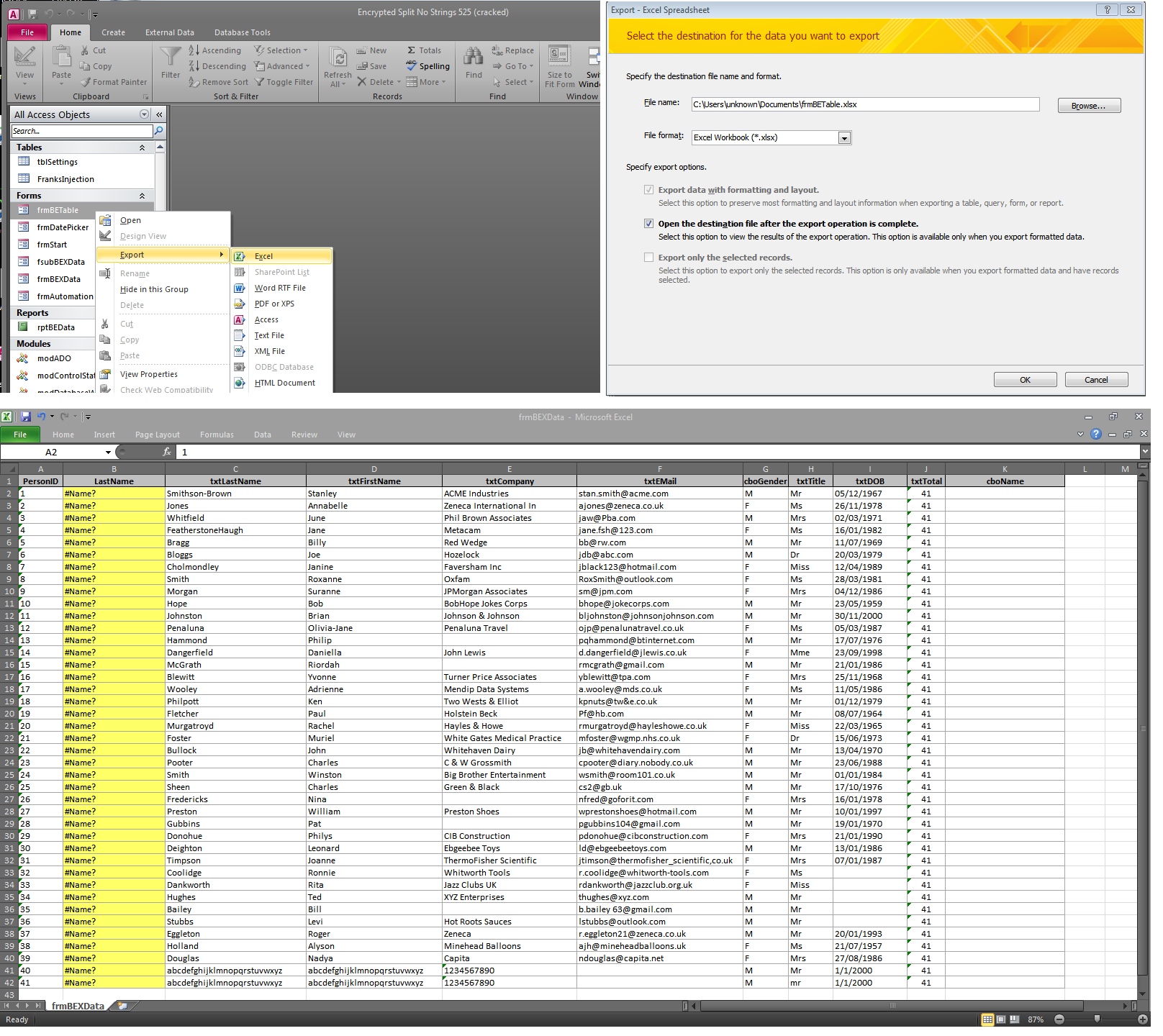
Task: Toggle Export data with formatting and layout
Action: pos(648,190)
